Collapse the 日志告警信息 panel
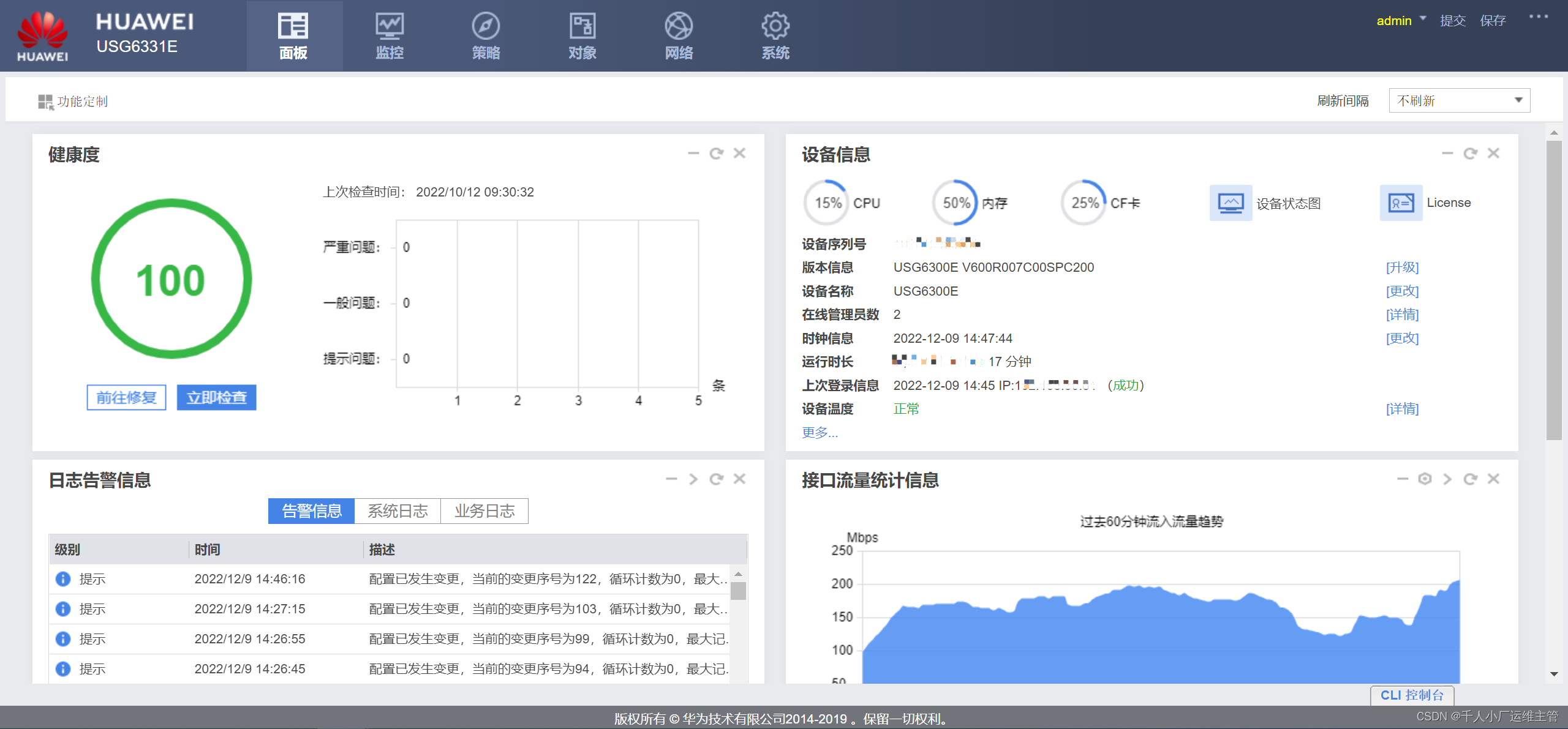The image size is (1568, 729). pos(671,479)
